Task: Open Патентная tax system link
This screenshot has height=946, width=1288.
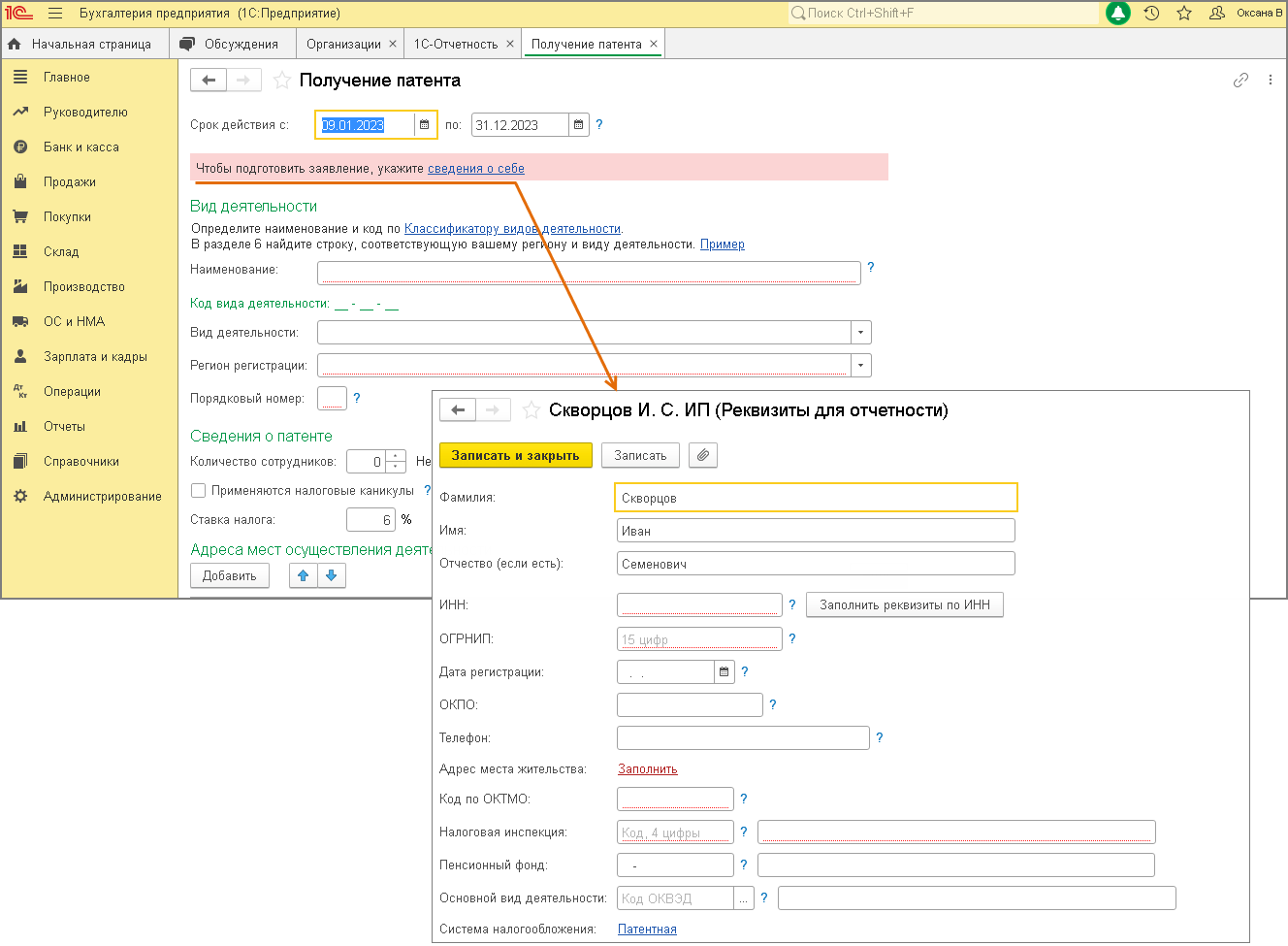Action: click(647, 929)
